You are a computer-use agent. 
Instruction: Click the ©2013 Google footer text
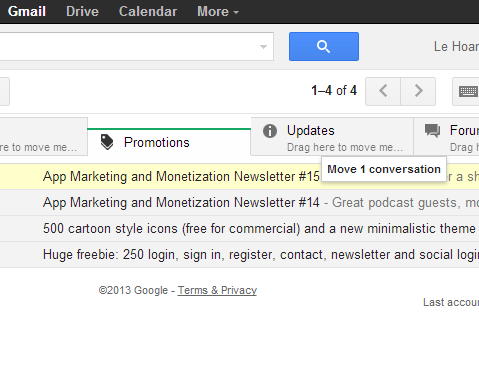click(133, 290)
